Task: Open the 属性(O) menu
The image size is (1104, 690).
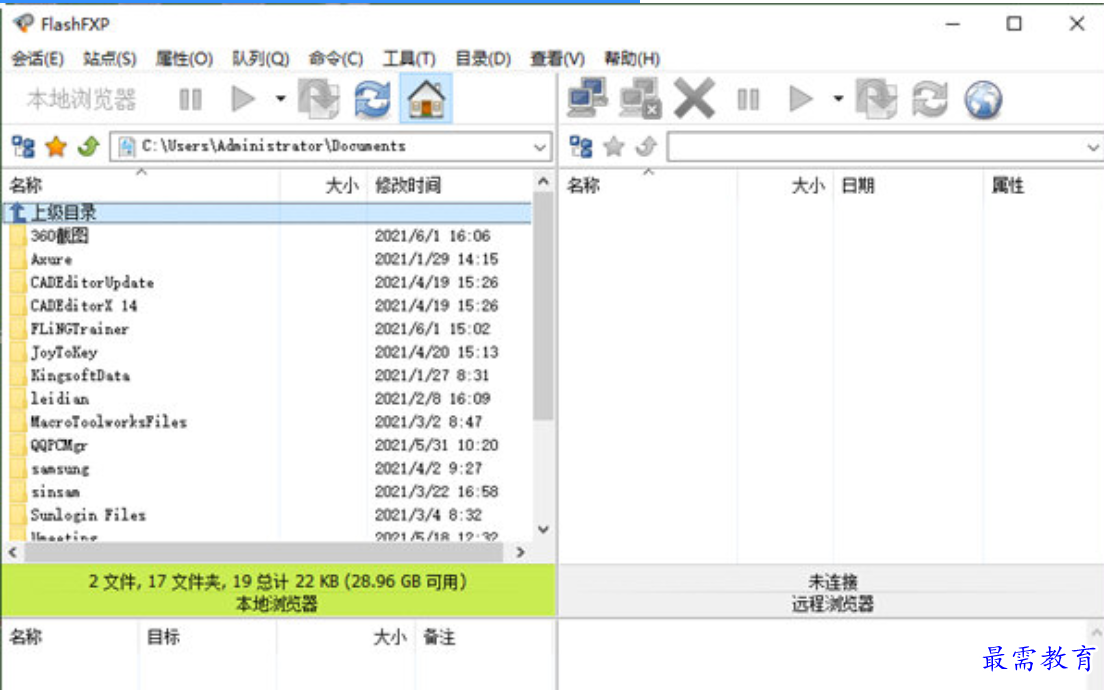Action: (x=184, y=58)
